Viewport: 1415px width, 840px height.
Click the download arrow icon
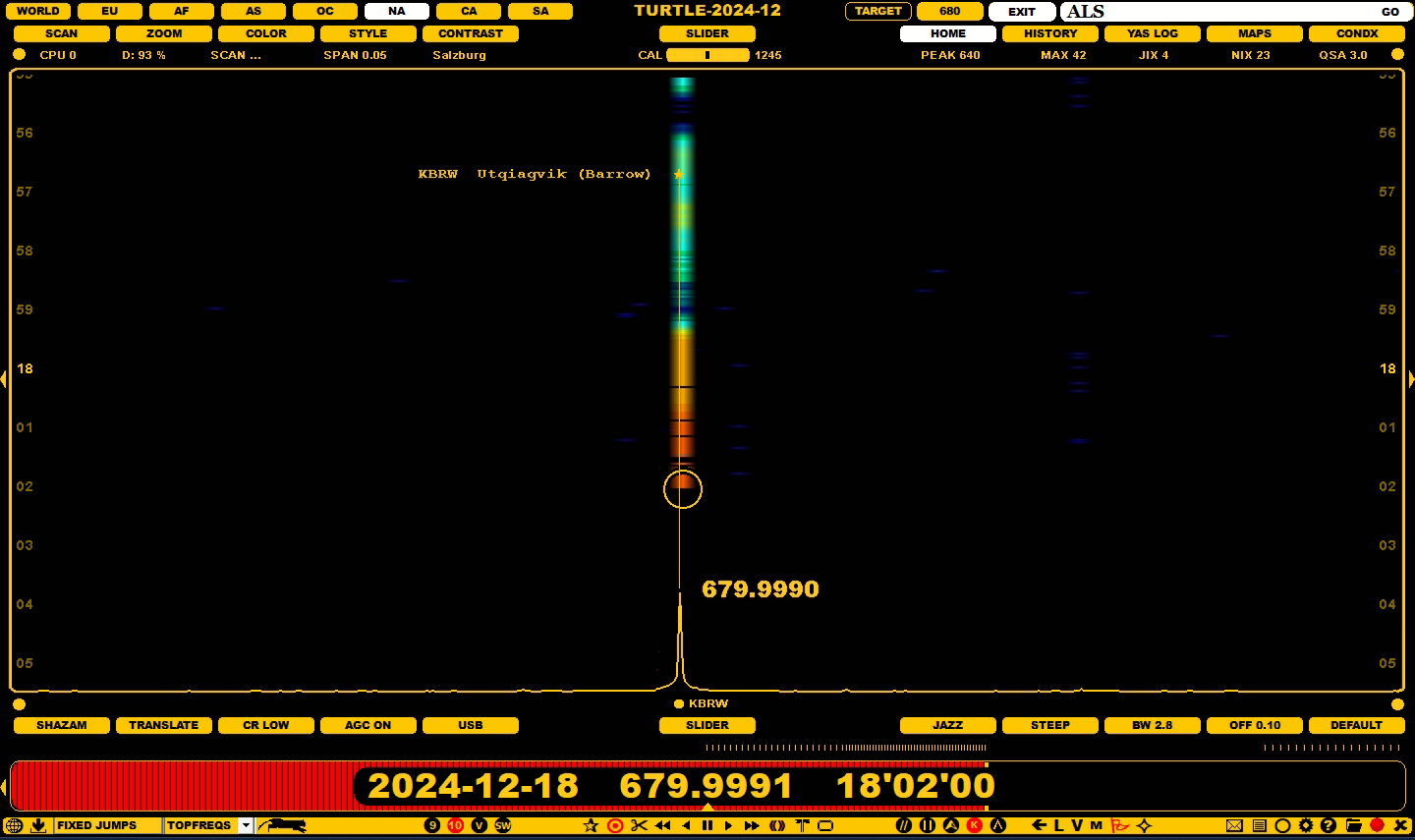(x=38, y=825)
